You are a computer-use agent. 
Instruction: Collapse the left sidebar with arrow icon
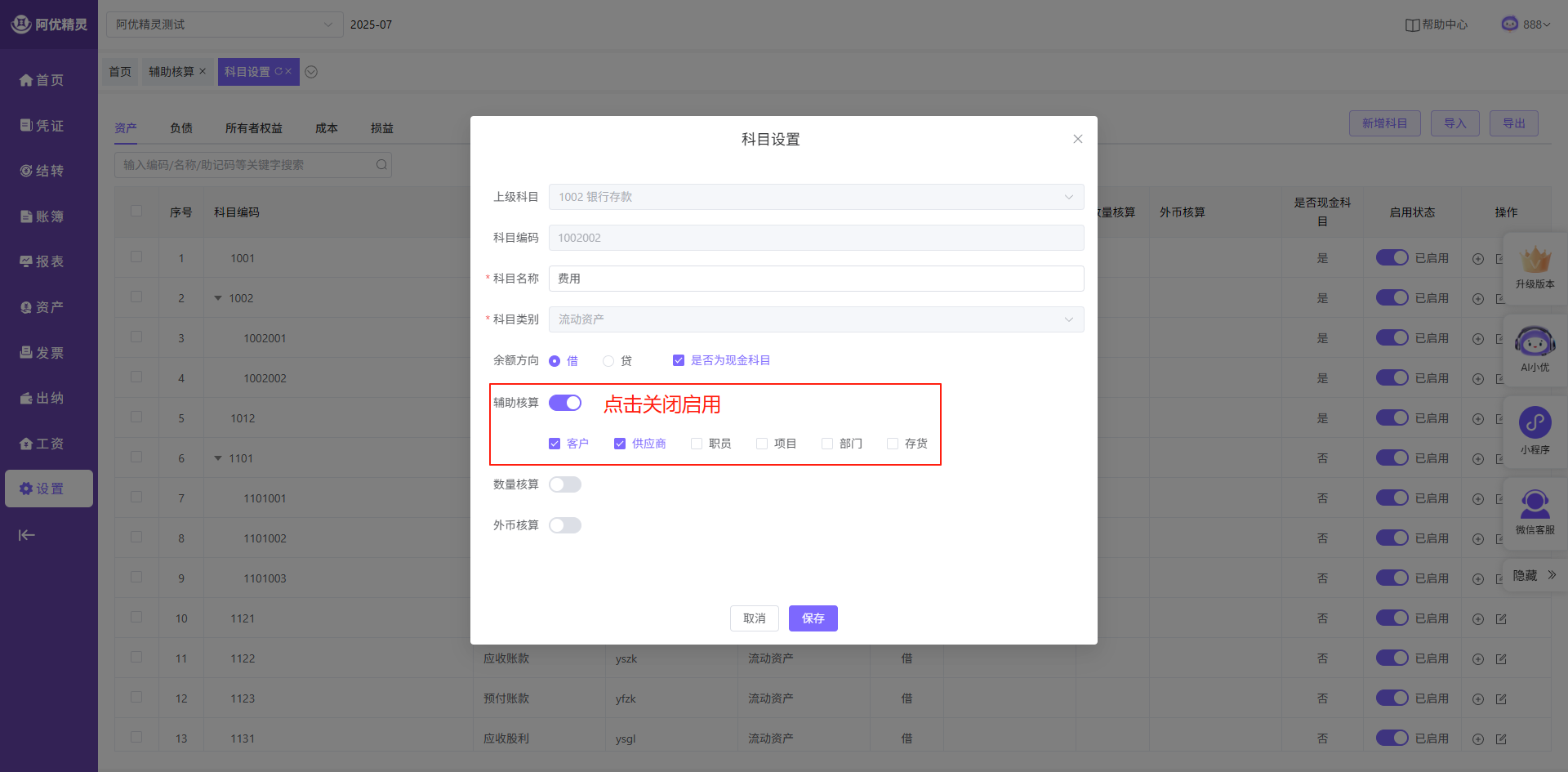27,535
